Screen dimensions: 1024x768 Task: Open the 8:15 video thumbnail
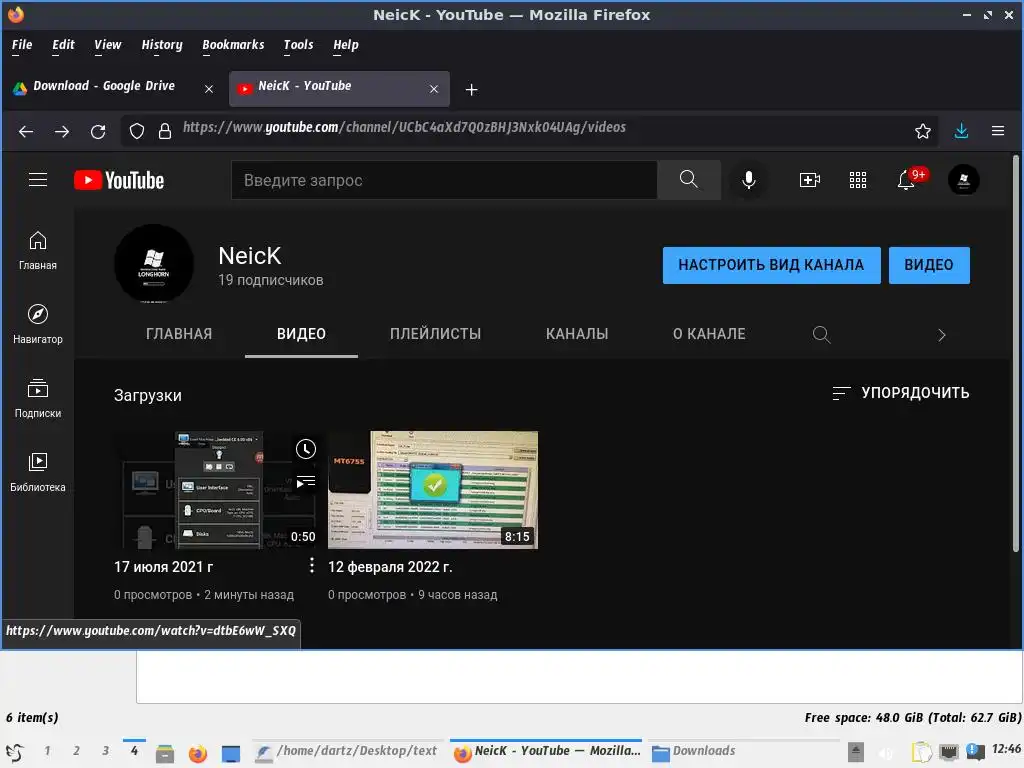coord(433,490)
